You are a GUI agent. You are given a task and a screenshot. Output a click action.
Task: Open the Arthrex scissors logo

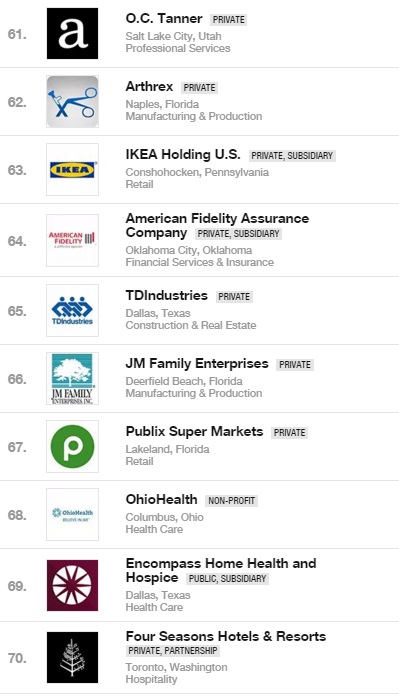72,102
